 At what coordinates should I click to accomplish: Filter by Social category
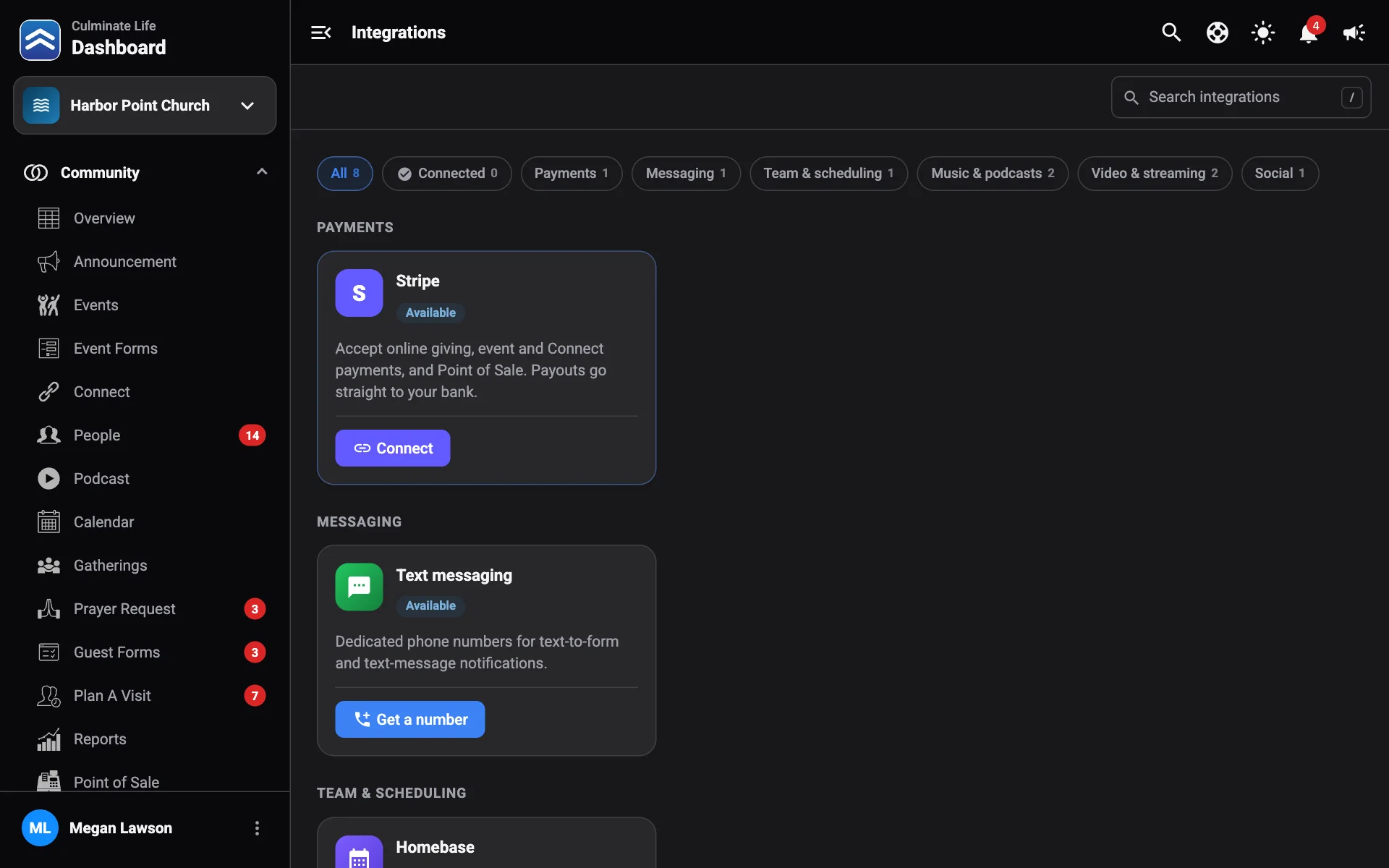pyautogui.click(x=1280, y=174)
